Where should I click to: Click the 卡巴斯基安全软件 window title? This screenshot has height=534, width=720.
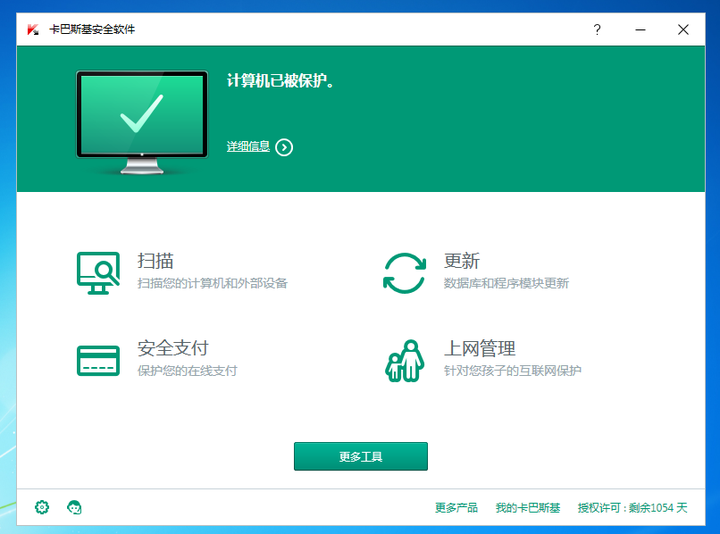pos(92,29)
